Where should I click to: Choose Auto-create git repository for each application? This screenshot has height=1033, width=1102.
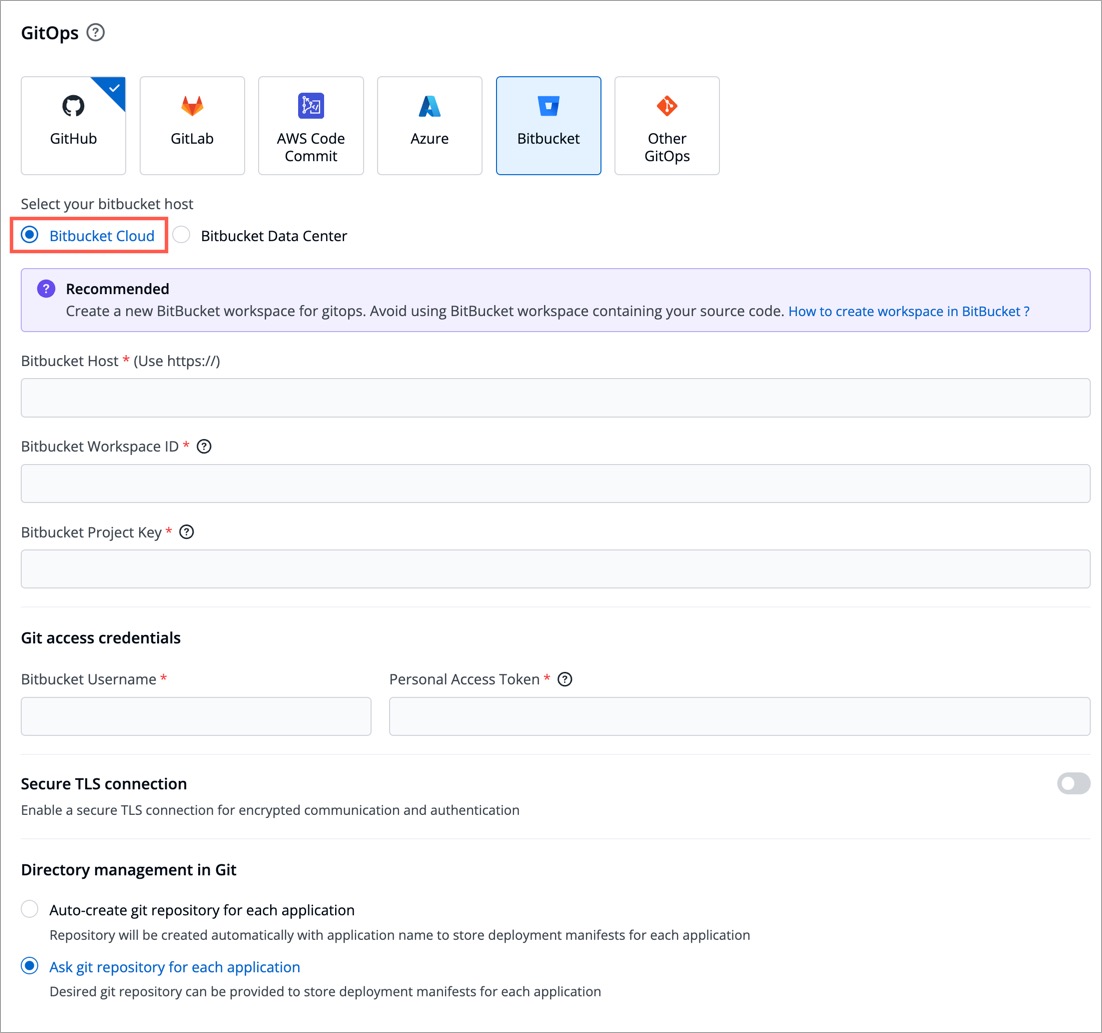click(30, 910)
